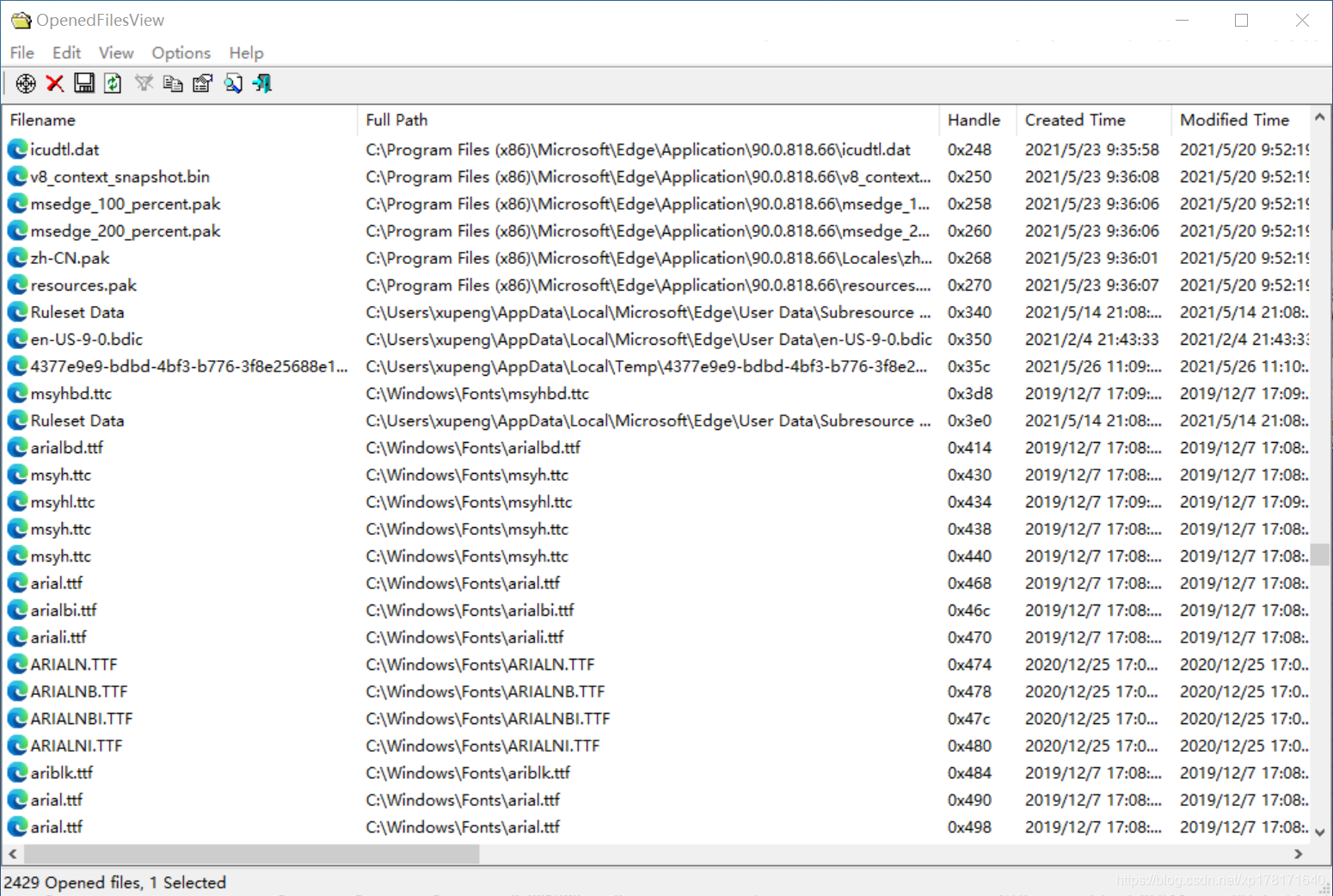Click the vertical scrollbar up arrow
The height and width of the screenshot is (896, 1333).
pyautogui.click(x=1320, y=116)
